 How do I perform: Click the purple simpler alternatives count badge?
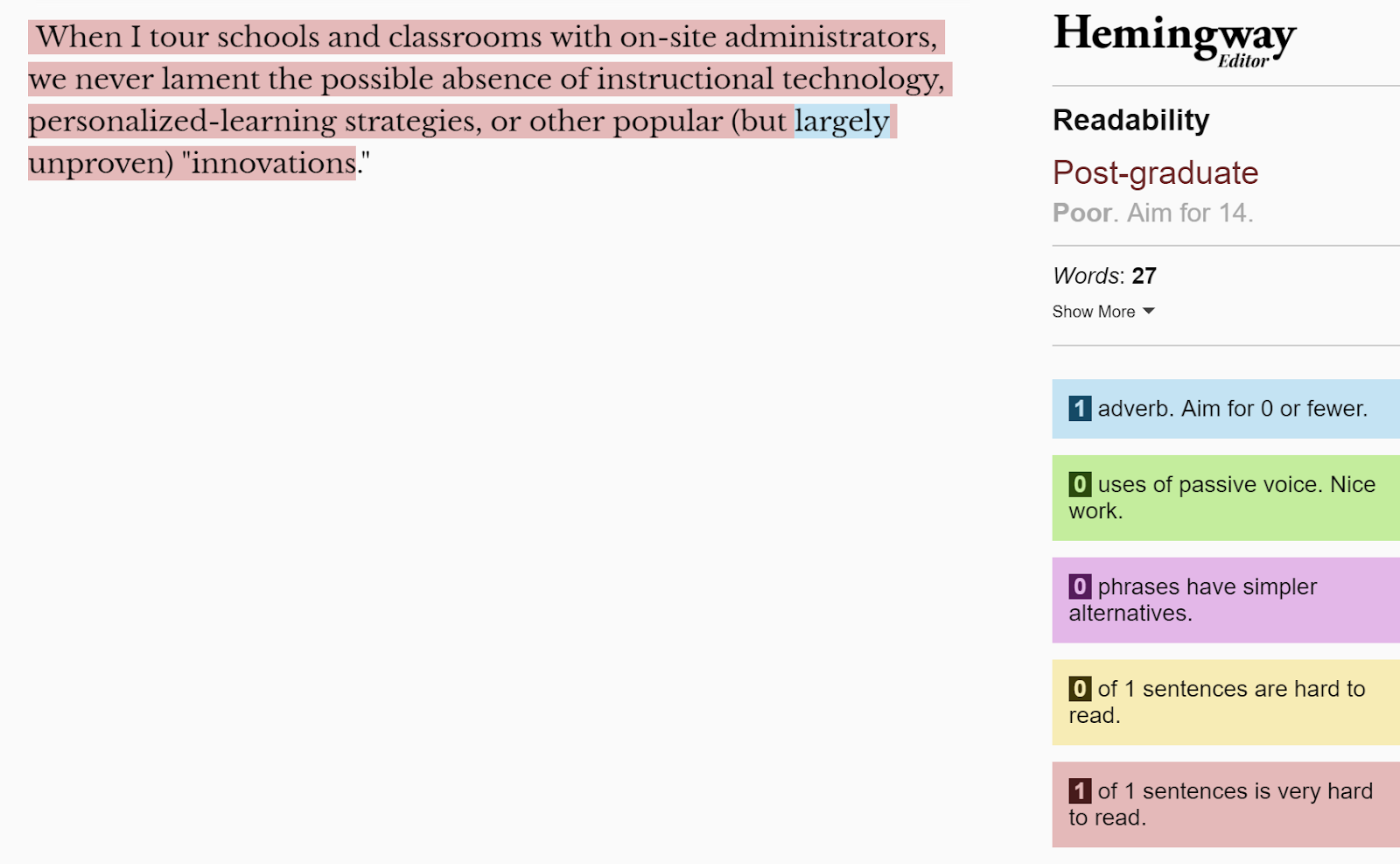point(1080,587)
